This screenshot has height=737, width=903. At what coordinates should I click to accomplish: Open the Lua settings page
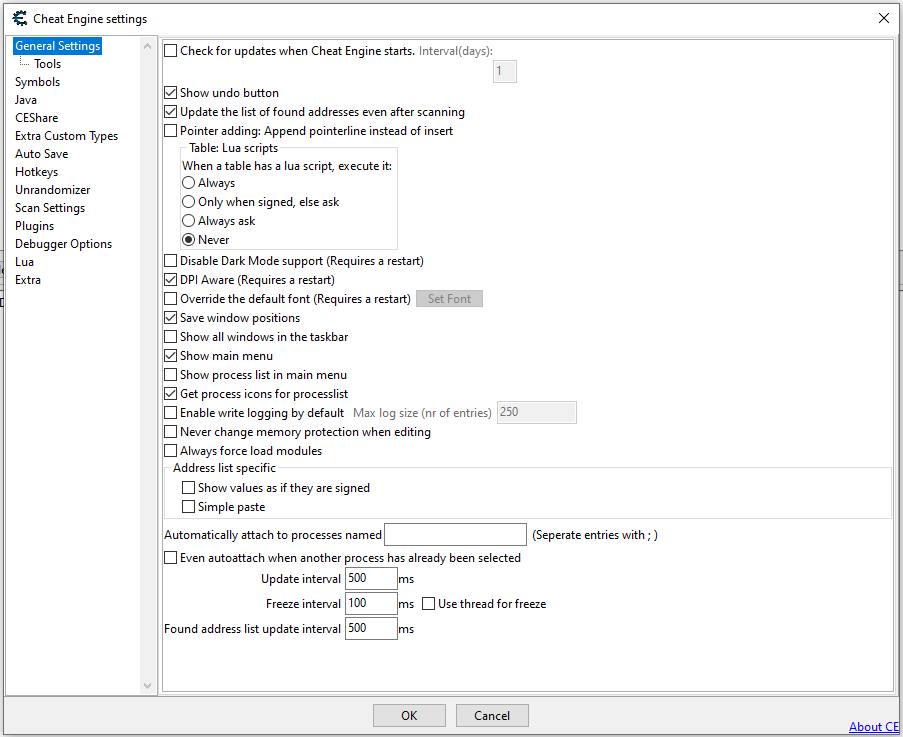pyautogui.click(x=24, y=261)
